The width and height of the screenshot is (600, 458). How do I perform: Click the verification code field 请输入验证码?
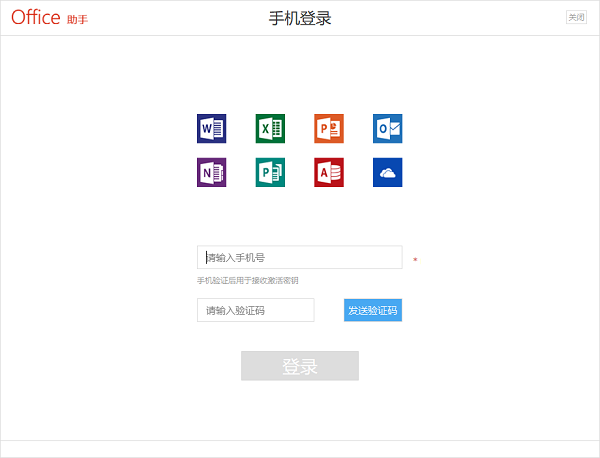pyautogui.click(x=255, y=311)
